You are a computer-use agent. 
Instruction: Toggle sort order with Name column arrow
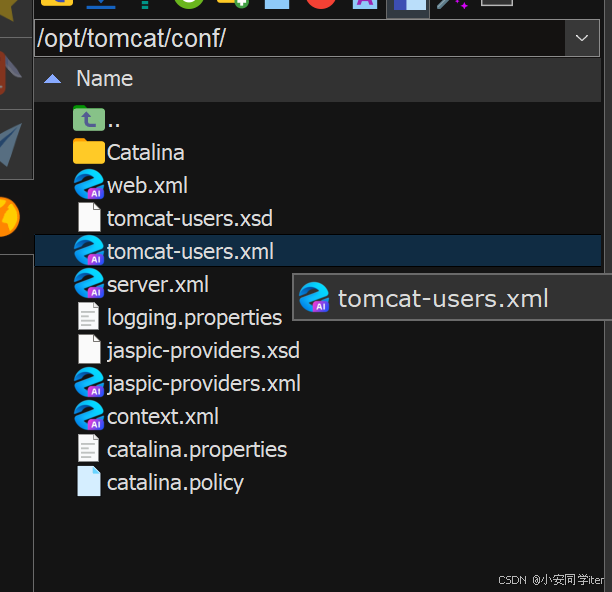pos(53,79)
